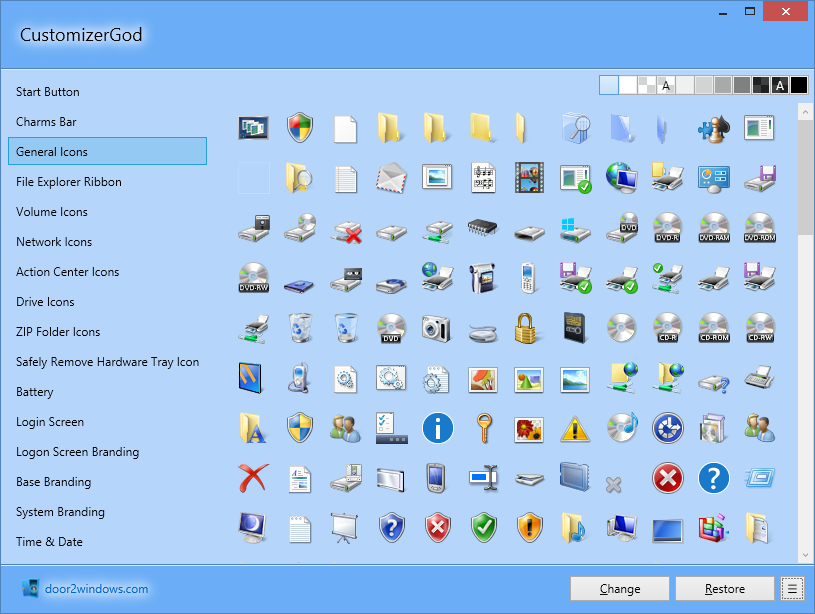Select the blue question mark help icon
This screenshot has width=815, height=614.
pos(714,478)
